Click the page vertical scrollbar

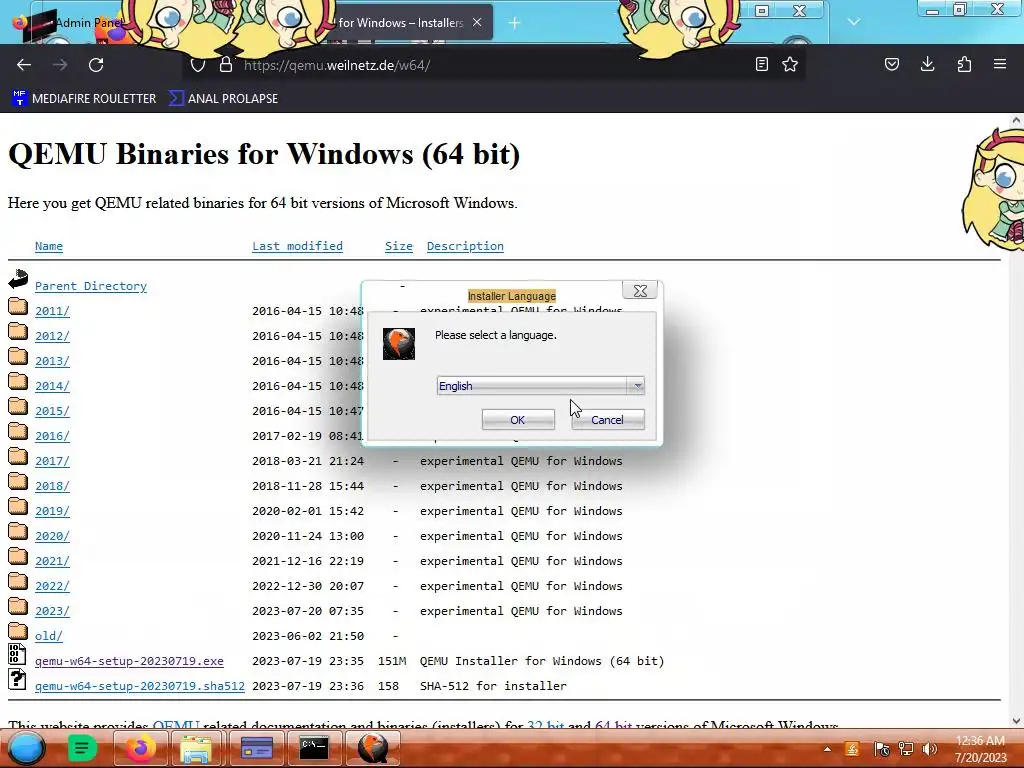click(x=1016, y=421)
